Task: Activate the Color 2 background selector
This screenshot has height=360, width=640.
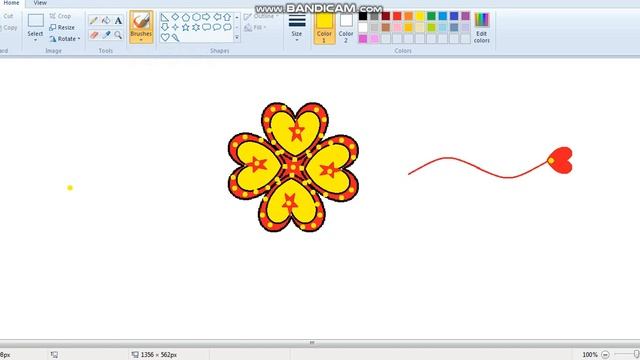Action: (346, 28)
